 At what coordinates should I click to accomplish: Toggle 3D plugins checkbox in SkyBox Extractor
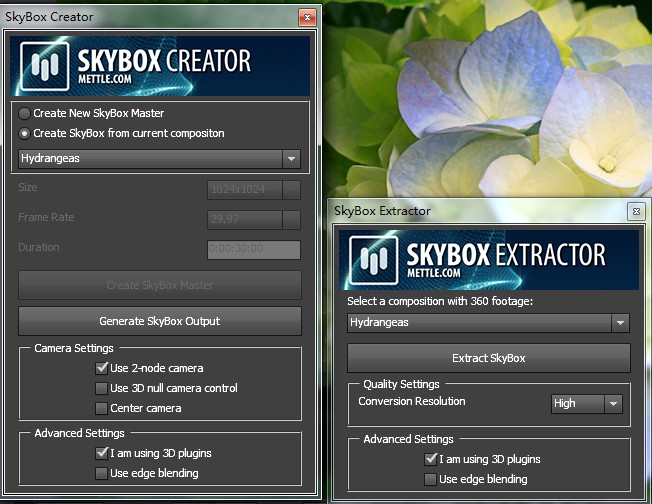[x=430, y=459]
